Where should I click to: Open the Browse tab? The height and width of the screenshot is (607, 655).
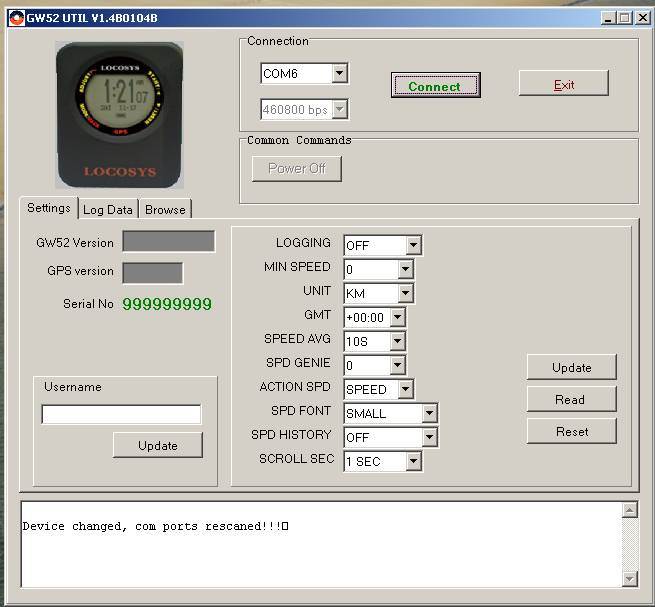(x=164, y=210)
